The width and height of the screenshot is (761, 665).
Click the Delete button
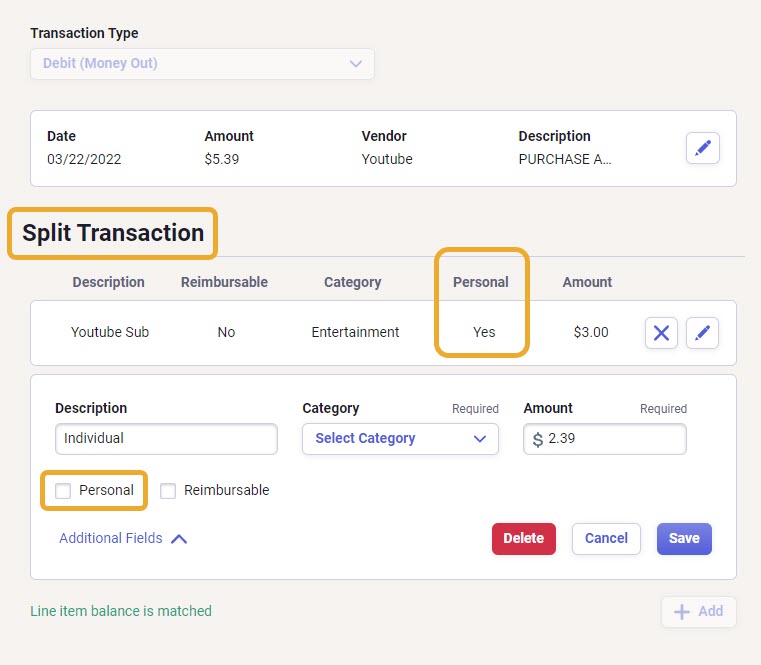pyautogui.click(x=524, y=538)
